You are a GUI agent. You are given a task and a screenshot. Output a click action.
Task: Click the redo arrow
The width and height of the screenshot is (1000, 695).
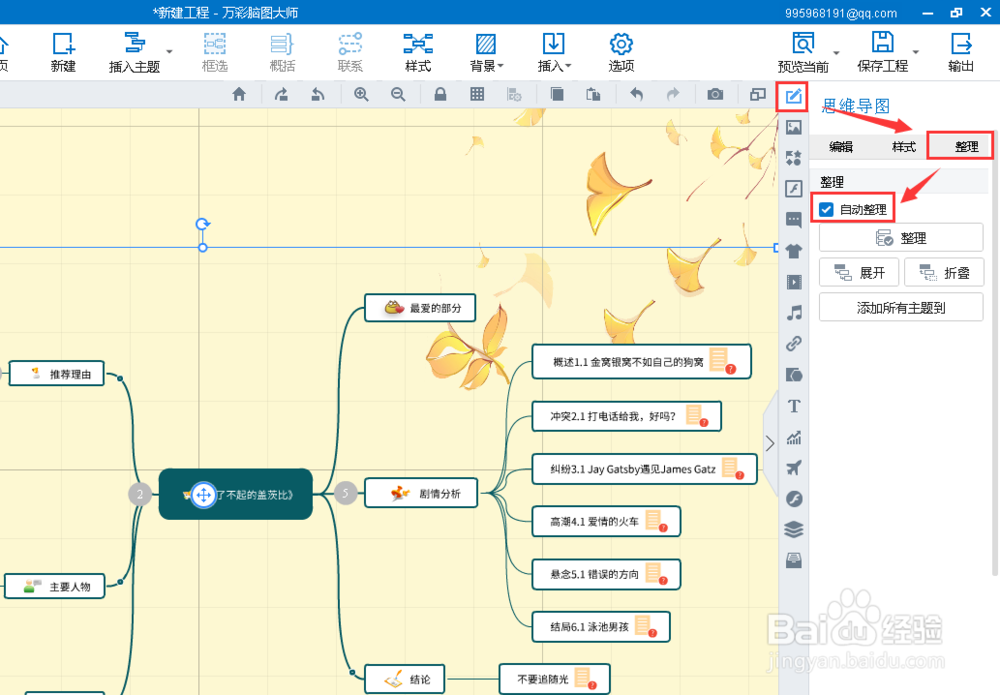[673, 94]
